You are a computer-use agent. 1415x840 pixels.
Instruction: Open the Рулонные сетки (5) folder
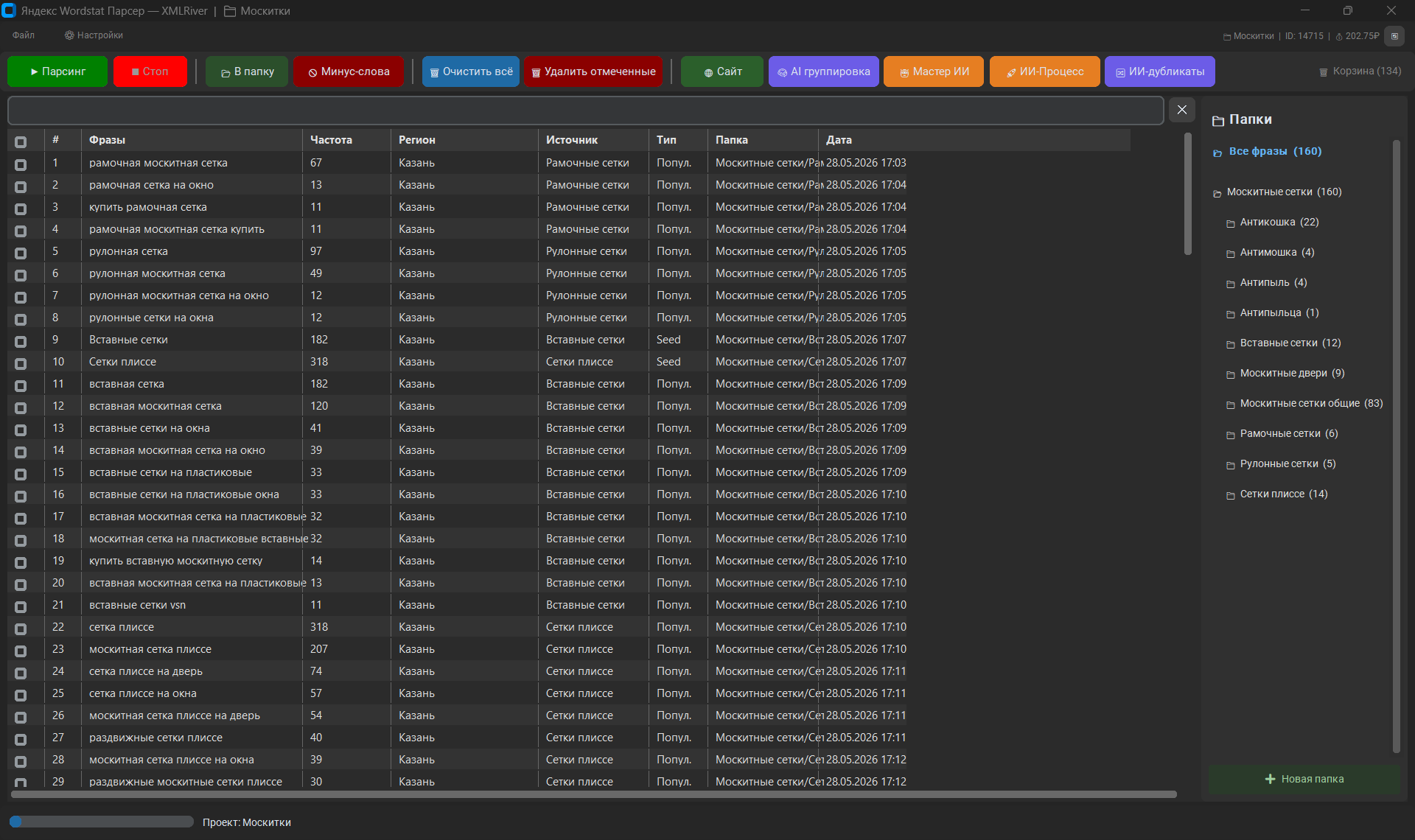(1288, 463)
